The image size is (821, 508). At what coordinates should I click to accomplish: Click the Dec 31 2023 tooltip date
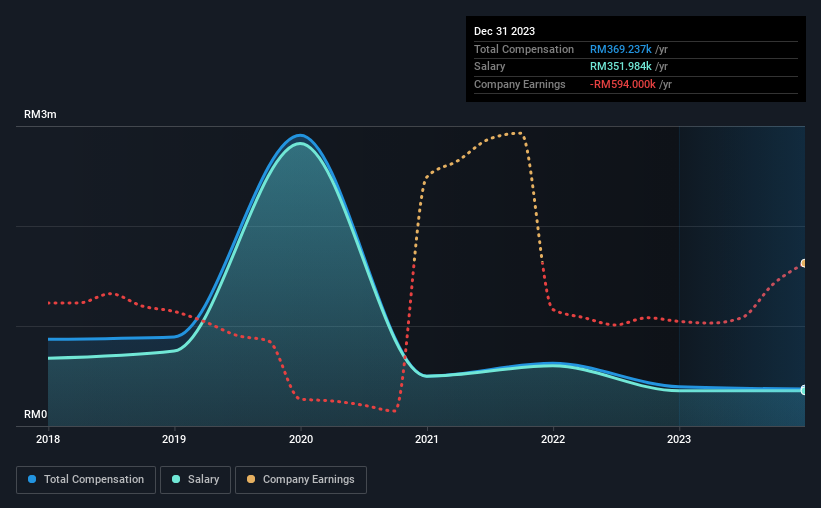pyautogui.click(x=504, y=31)
